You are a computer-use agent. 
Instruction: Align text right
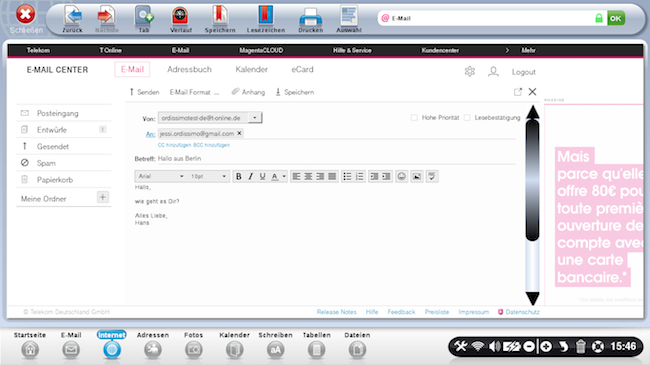pos(320,176)
